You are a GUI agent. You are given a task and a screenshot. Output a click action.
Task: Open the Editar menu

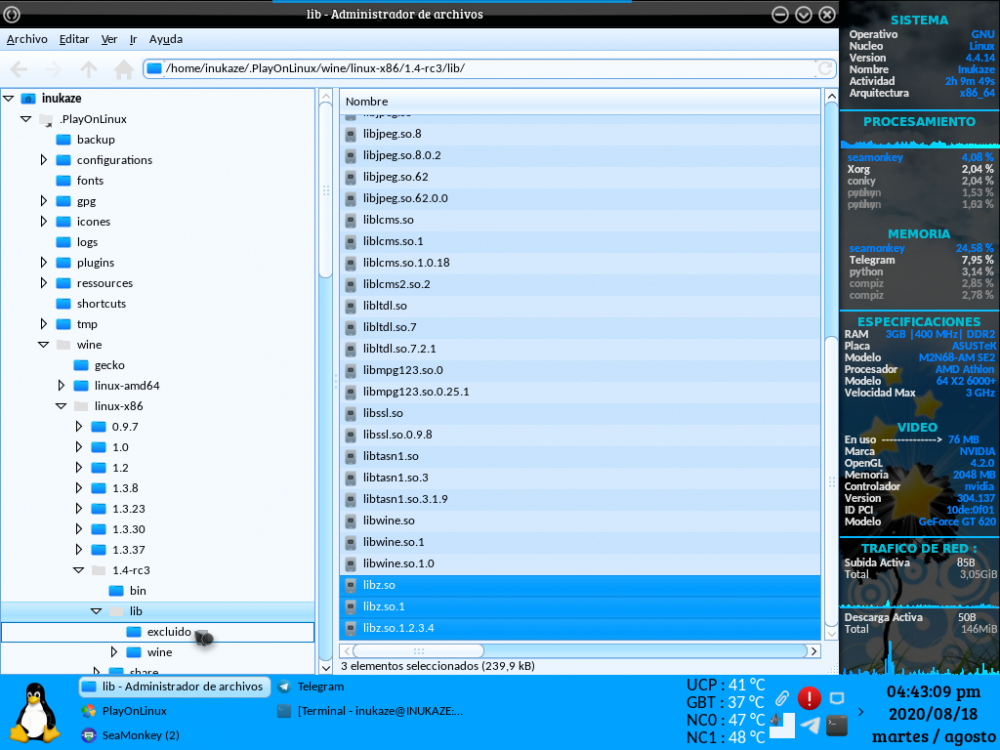[x=74, y=40]
